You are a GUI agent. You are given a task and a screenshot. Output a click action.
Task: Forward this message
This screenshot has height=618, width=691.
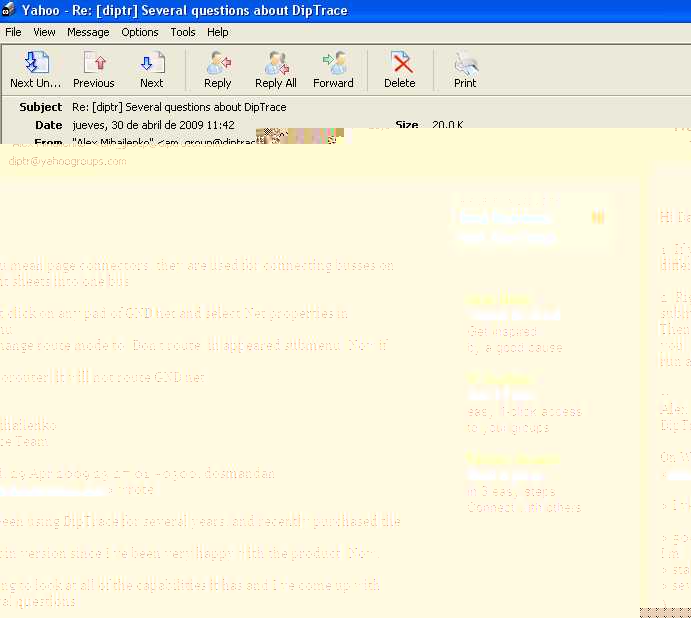click(333, 69)
